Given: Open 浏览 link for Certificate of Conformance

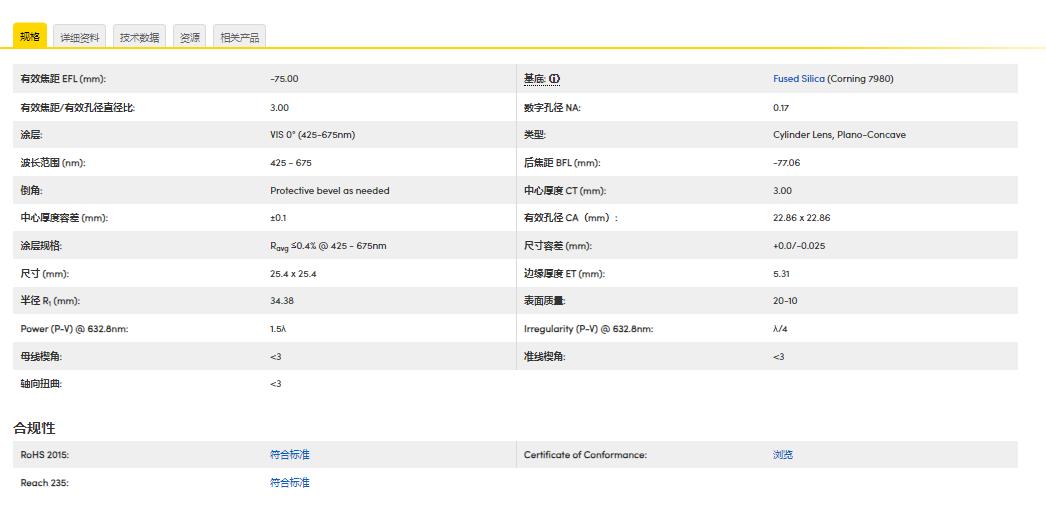Looking at the screenshot, I should point(783,455).
